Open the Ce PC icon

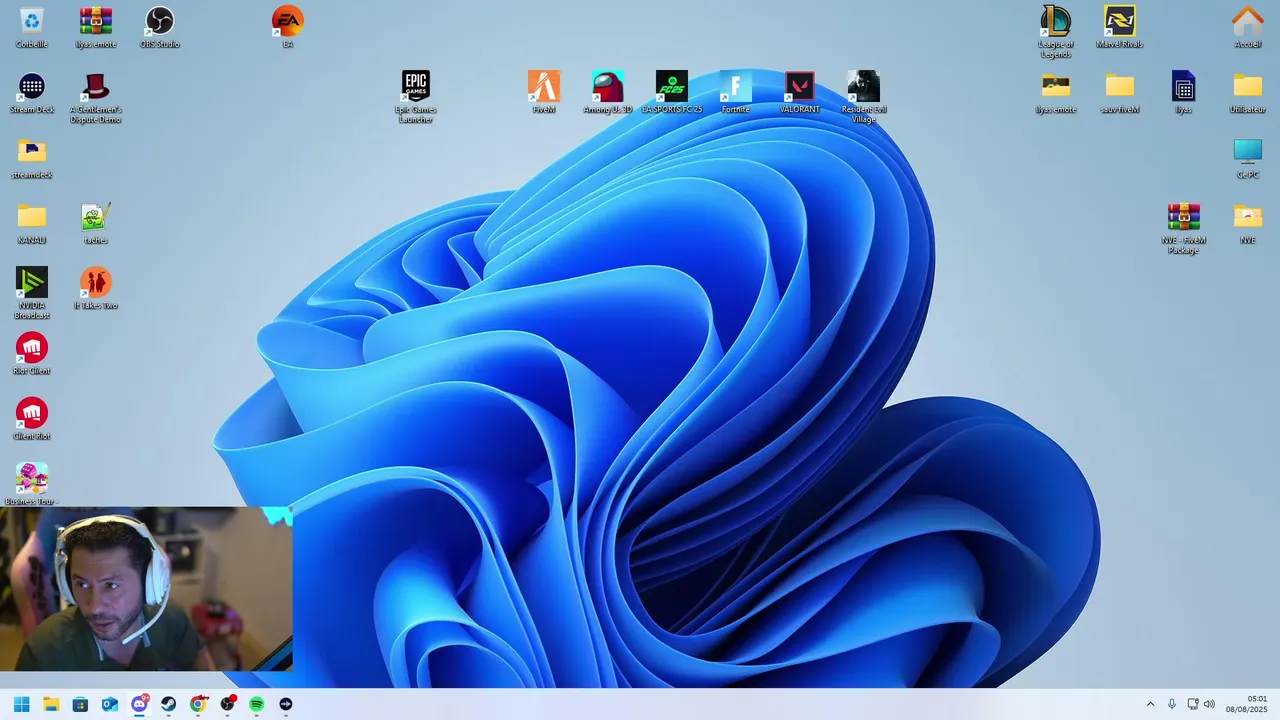[x=1248, y=151]
